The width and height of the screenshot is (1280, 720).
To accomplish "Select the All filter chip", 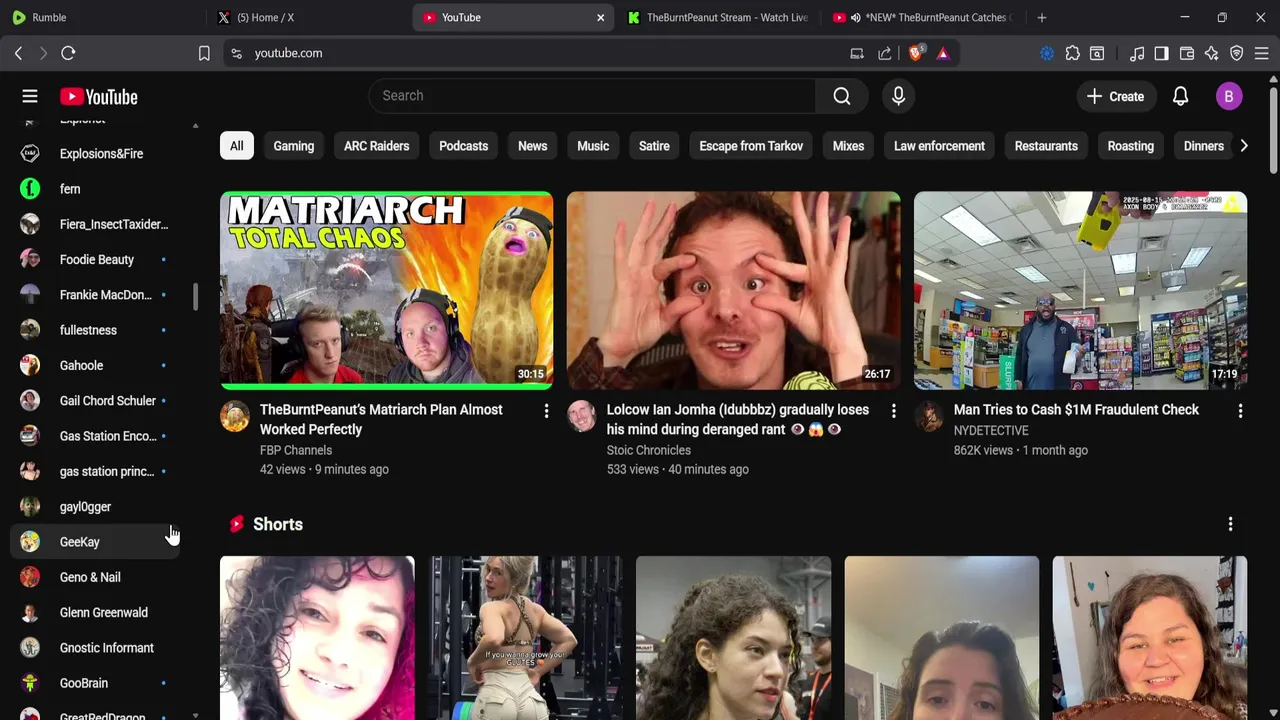I will (237, 146).
